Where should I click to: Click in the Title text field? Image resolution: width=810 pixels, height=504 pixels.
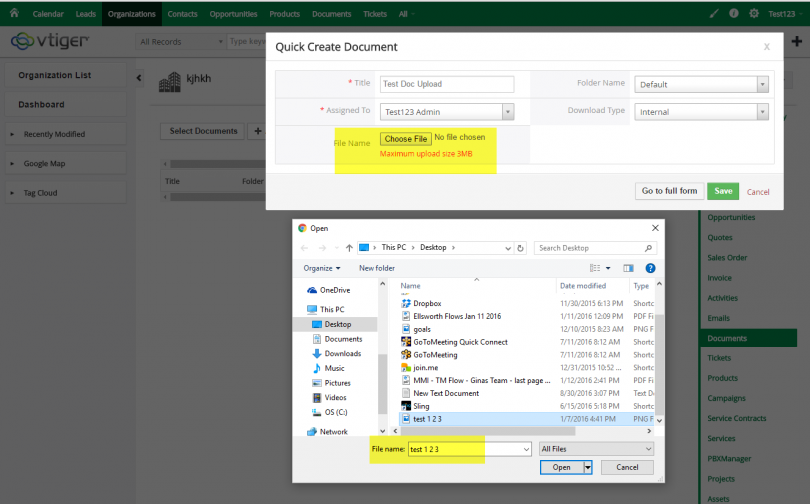click(x=446, y=85)
